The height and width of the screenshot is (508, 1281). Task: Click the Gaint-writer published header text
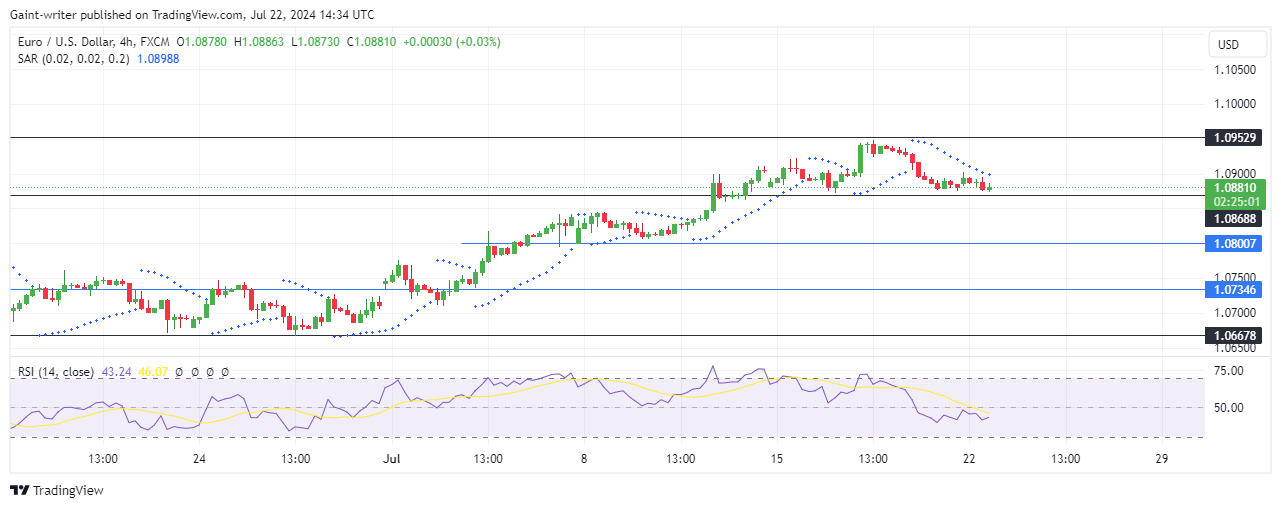[x=190, y=15]
